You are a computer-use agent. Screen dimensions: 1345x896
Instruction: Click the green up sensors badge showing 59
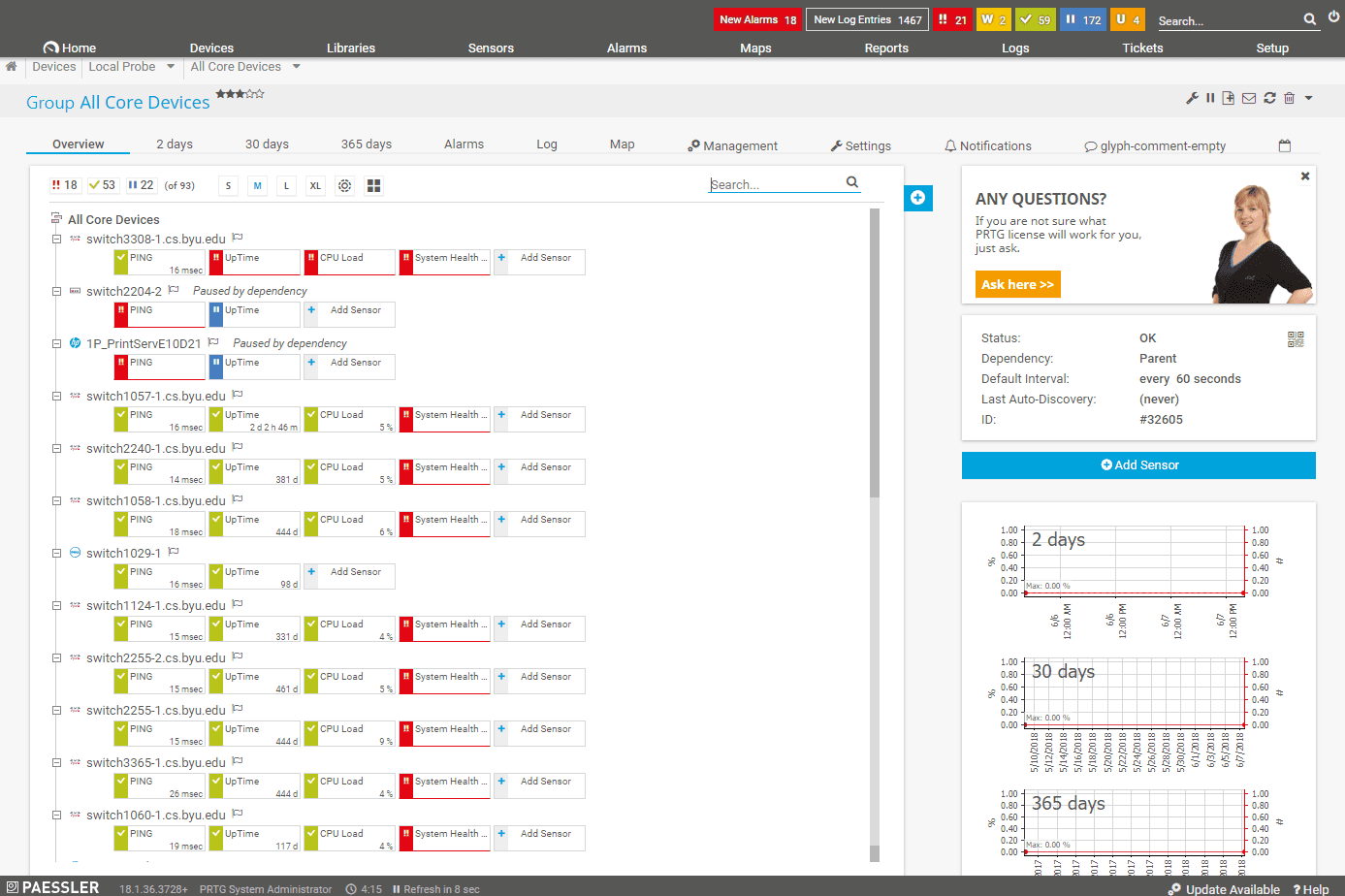(x=1036, y=19)
